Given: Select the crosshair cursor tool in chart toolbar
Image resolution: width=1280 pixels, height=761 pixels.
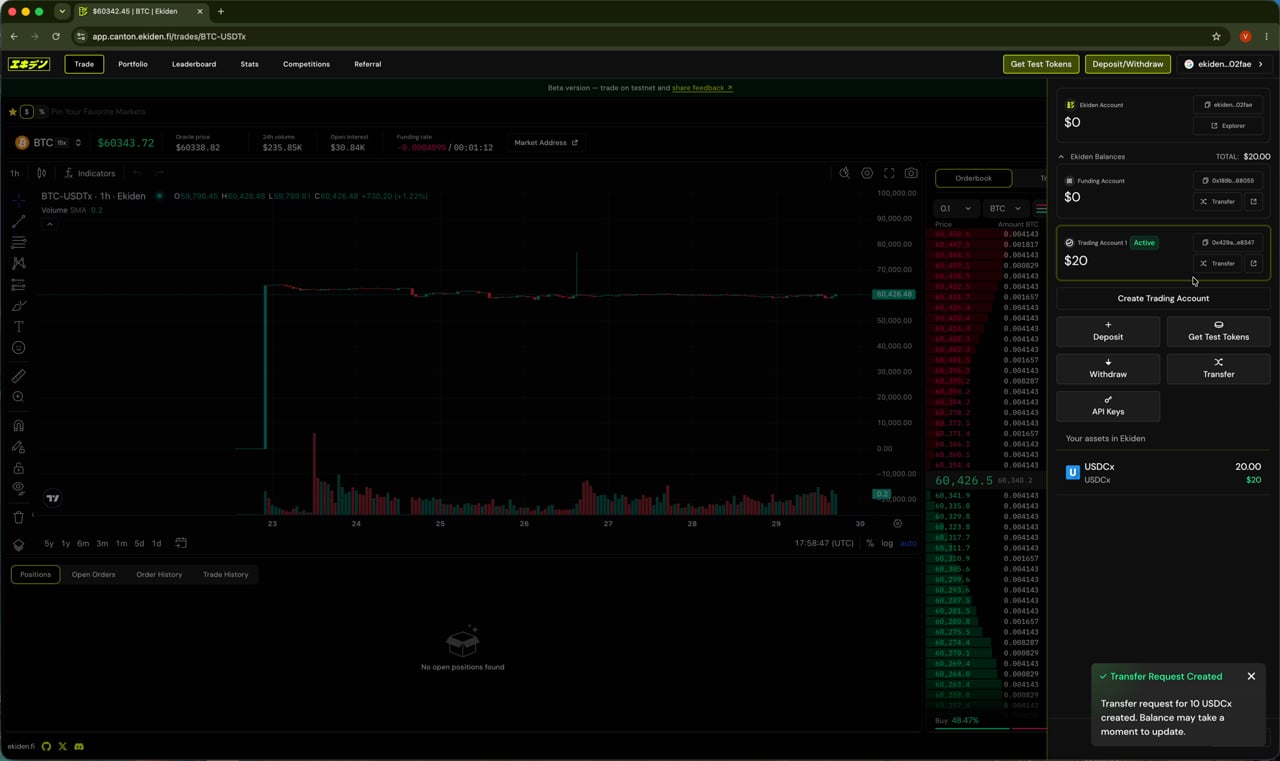Looking at the screenshot, I should point(18,201).
